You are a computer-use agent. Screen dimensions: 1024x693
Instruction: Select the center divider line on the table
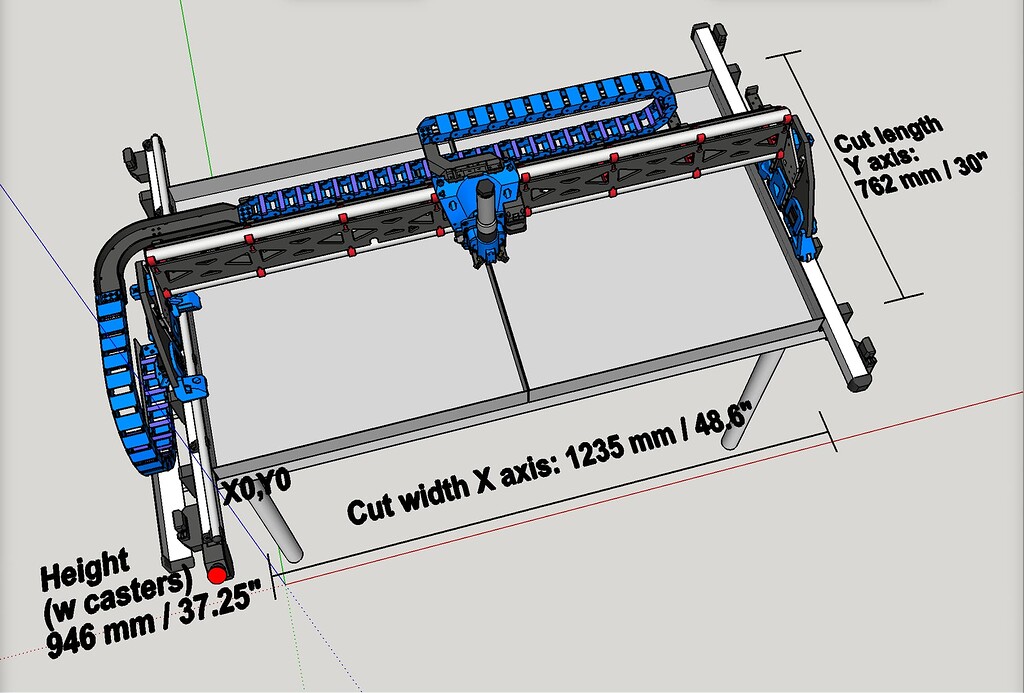509,330
